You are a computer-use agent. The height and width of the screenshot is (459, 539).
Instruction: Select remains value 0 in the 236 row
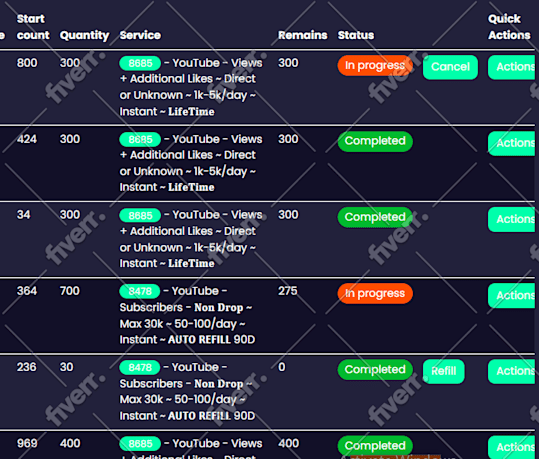pyautogui.click(x=282, y=367)
